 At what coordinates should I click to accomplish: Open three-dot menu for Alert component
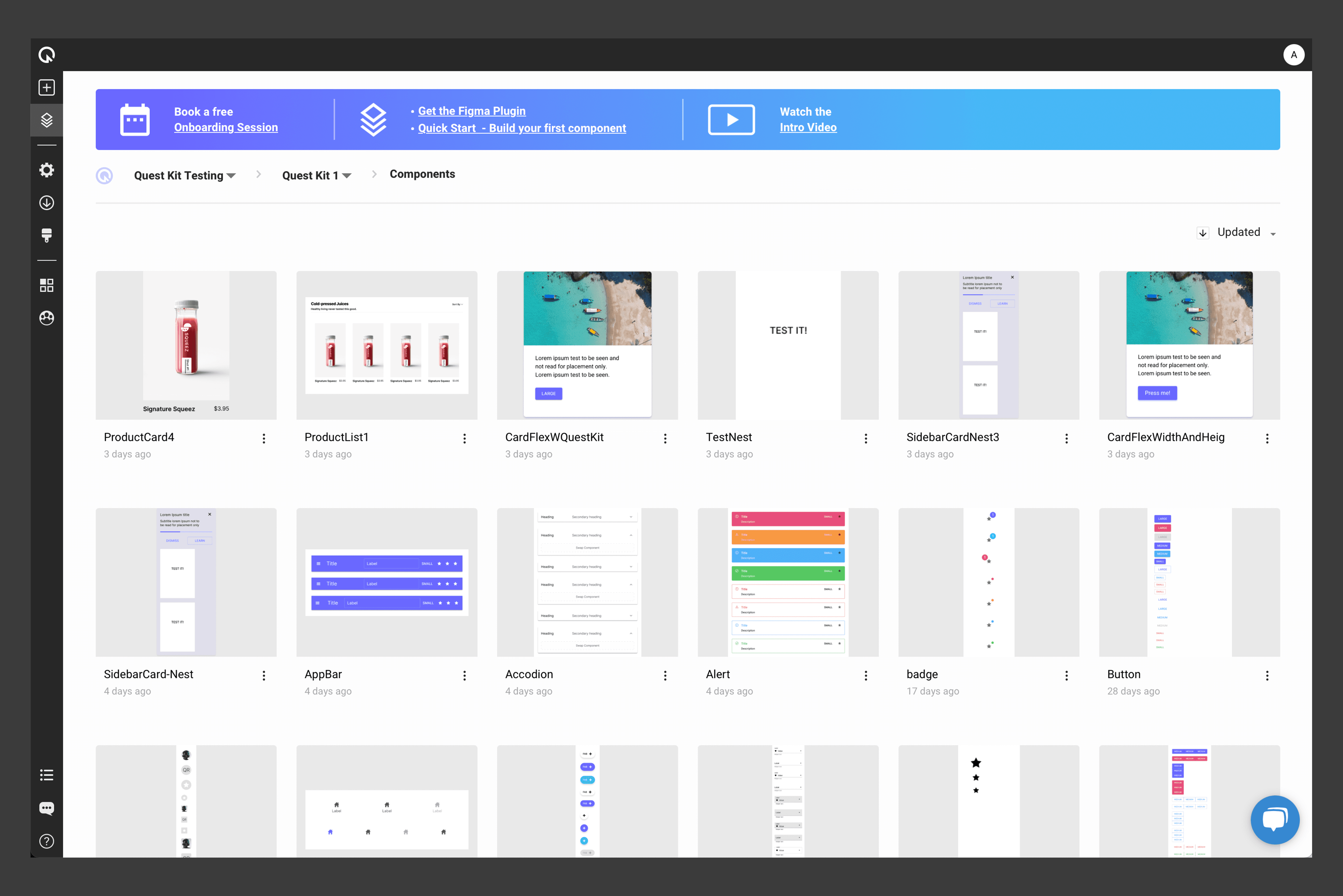[x=865, y=675]
